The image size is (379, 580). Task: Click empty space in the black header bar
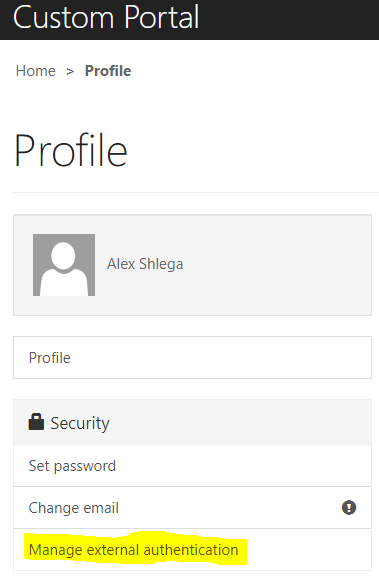[x=288, y=20]
